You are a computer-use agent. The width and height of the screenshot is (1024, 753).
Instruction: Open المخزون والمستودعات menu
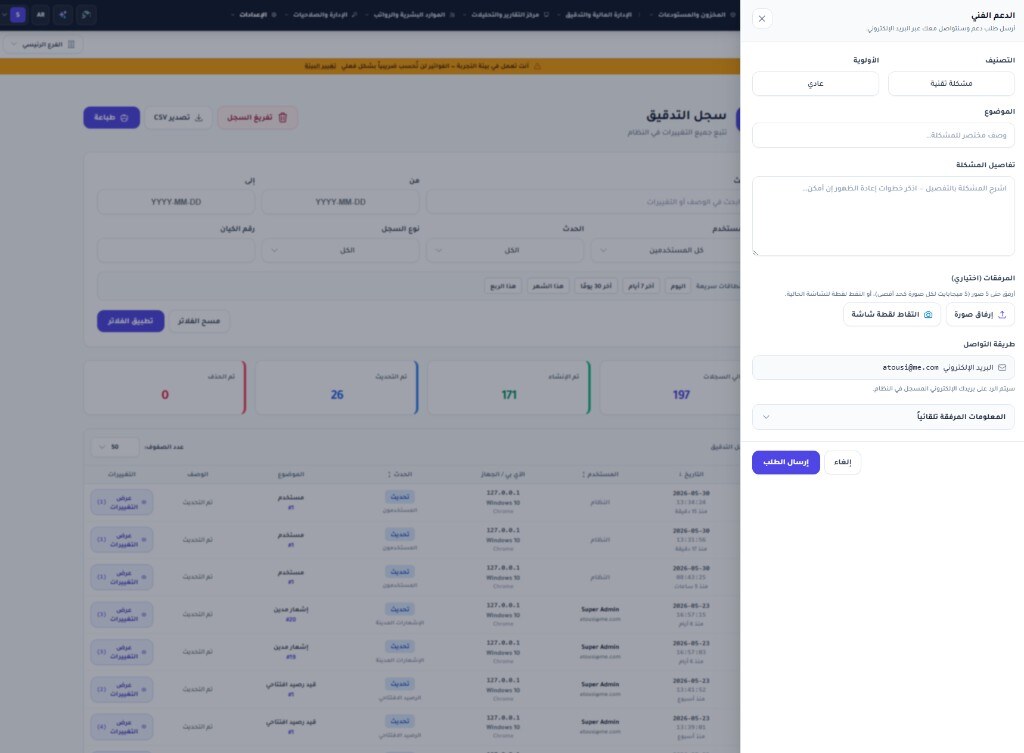point(692,14)
